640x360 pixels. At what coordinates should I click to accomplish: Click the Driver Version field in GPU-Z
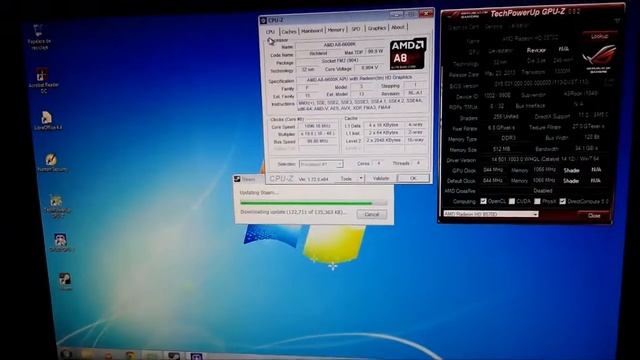pos(545,160)
